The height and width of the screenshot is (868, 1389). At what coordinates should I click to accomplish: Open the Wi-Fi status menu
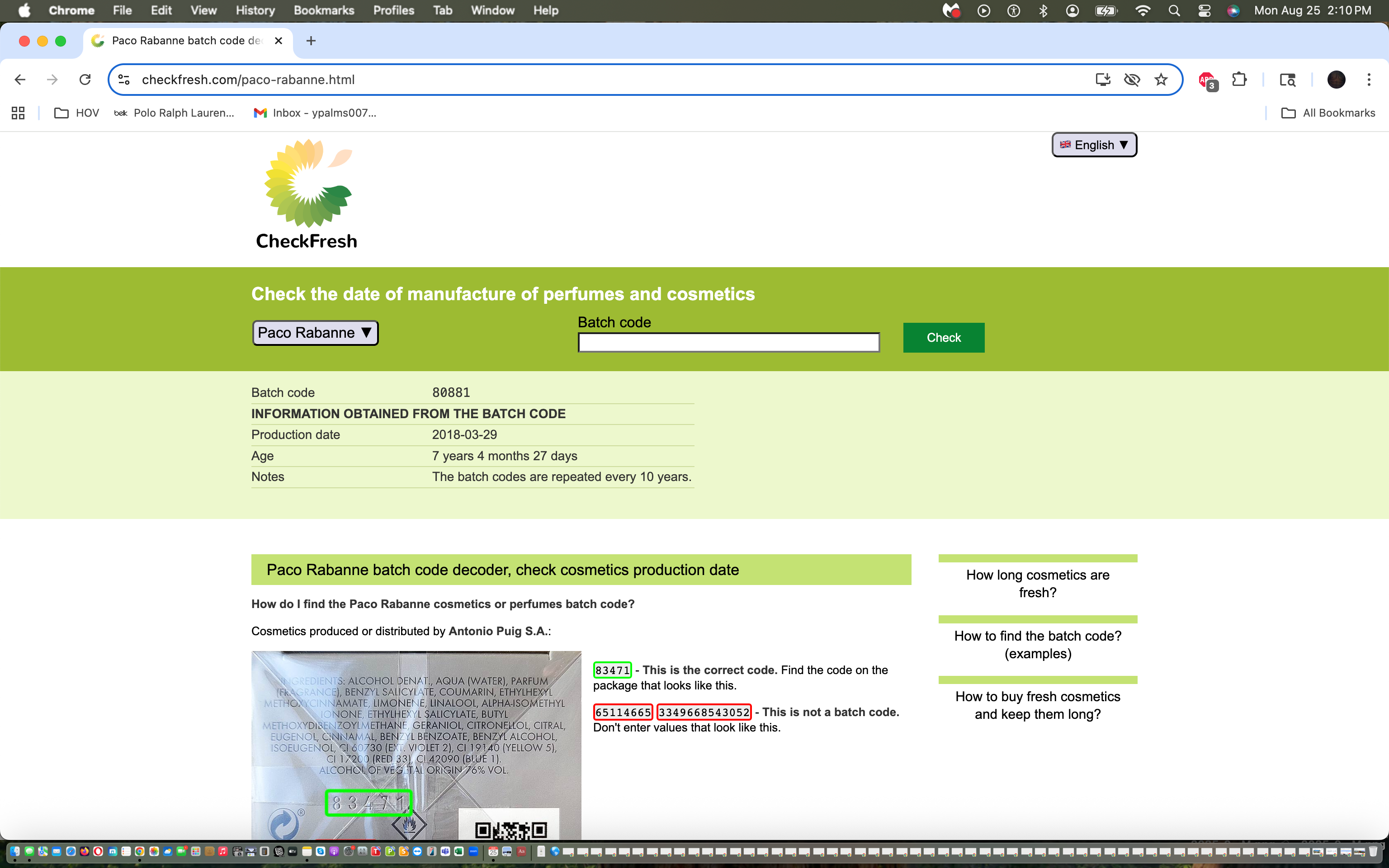tap(1143, 10)
